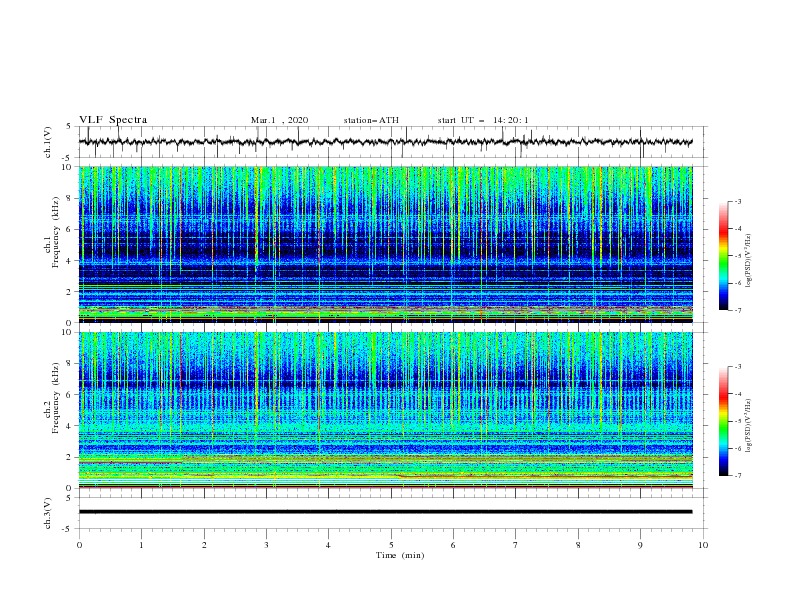
Task: Click the ch.1 frequency axis tick "4"
Action: coord(70,261)
